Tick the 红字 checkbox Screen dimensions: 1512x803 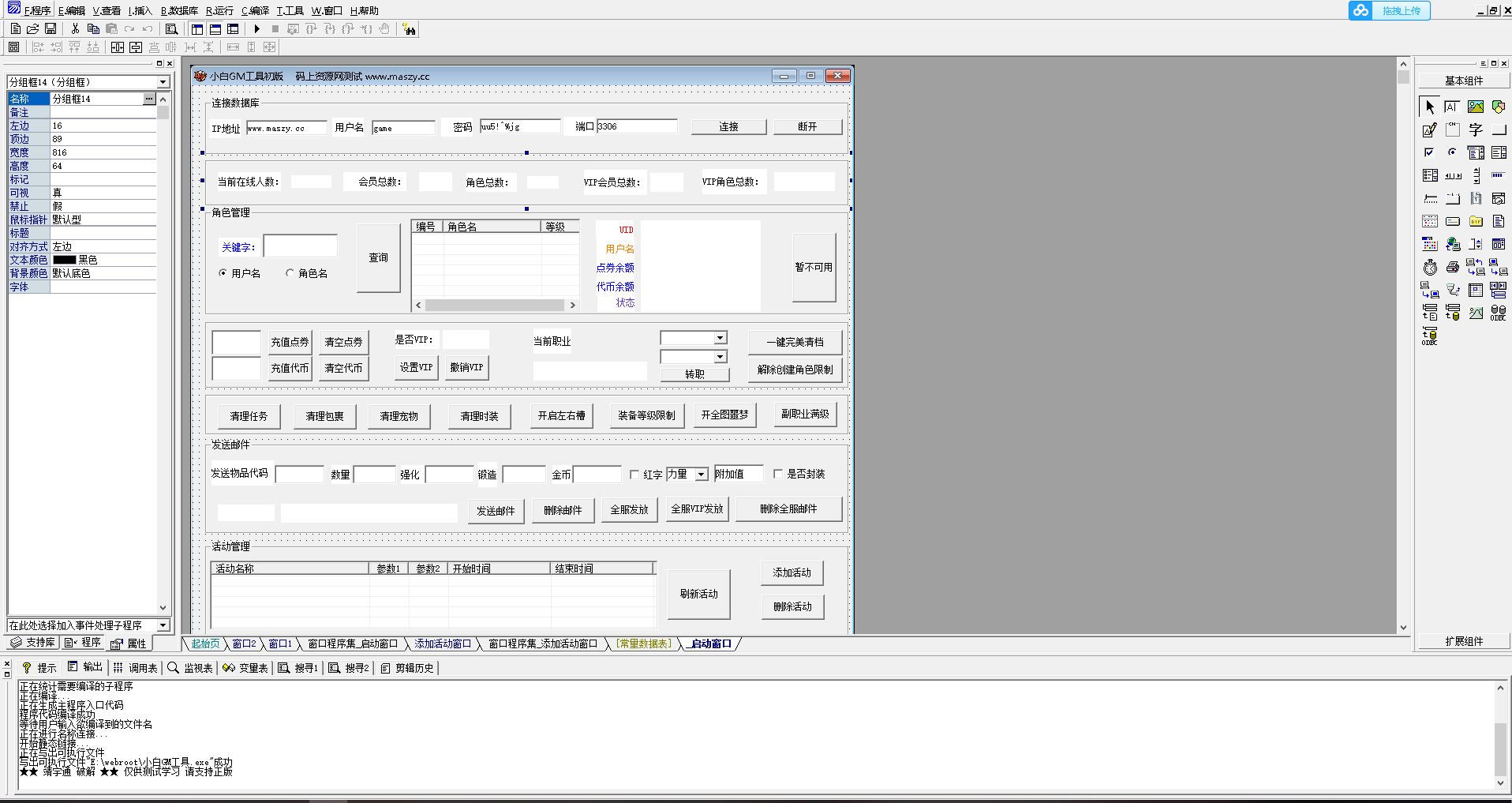point(634,475)
